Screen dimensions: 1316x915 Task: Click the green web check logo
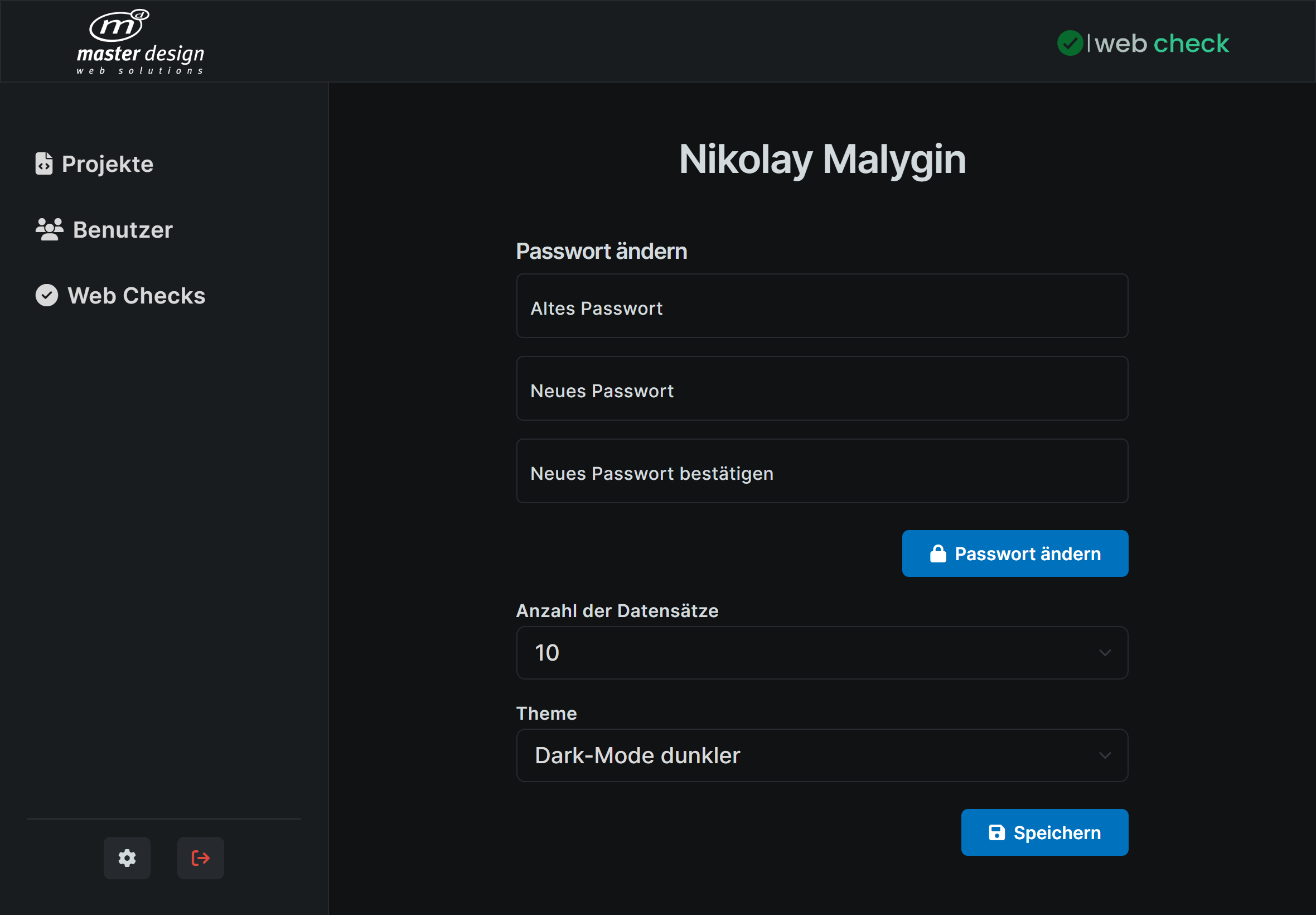[1143, 44]
